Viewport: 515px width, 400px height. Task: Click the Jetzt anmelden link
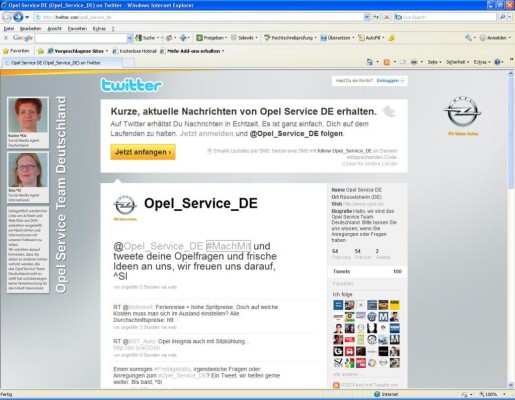tap(207, 134)
